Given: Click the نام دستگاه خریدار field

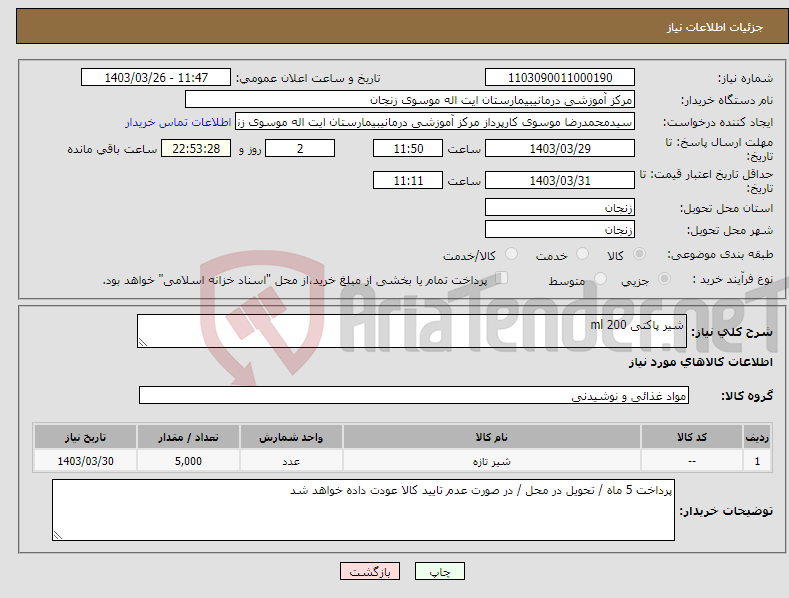Looking at the screenshot, I should [x=410, y=100].
